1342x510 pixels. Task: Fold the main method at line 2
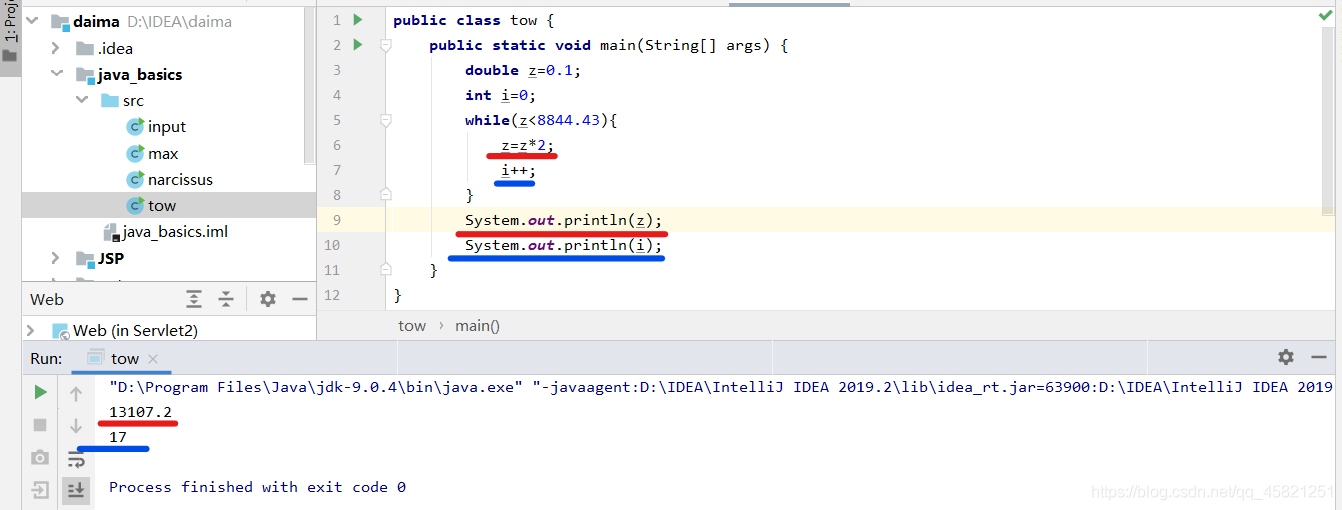pyautogui.click(x=385, y=45)
